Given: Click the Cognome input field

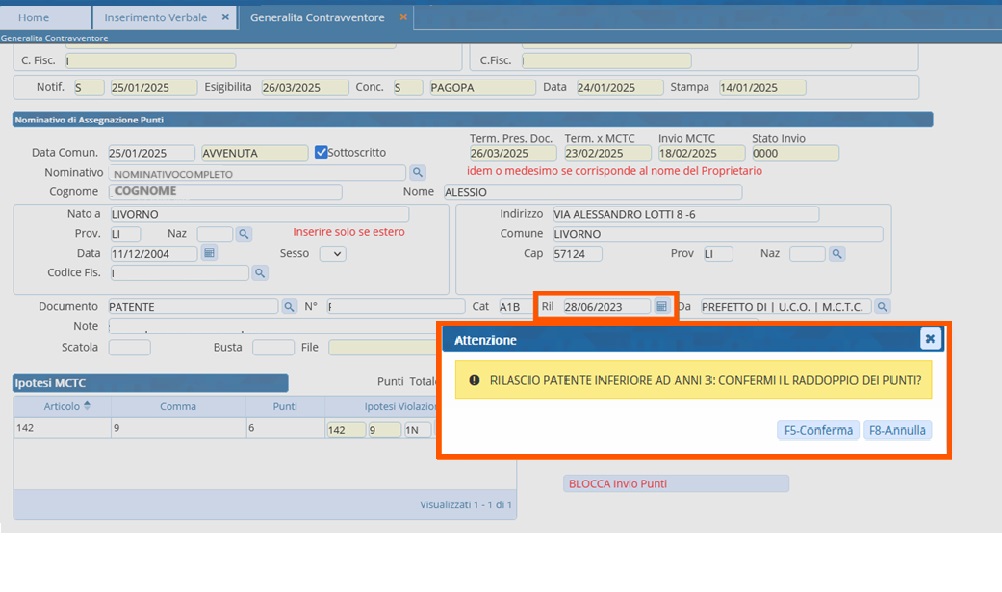Looking at the screenshot, I should click(226, 192).
